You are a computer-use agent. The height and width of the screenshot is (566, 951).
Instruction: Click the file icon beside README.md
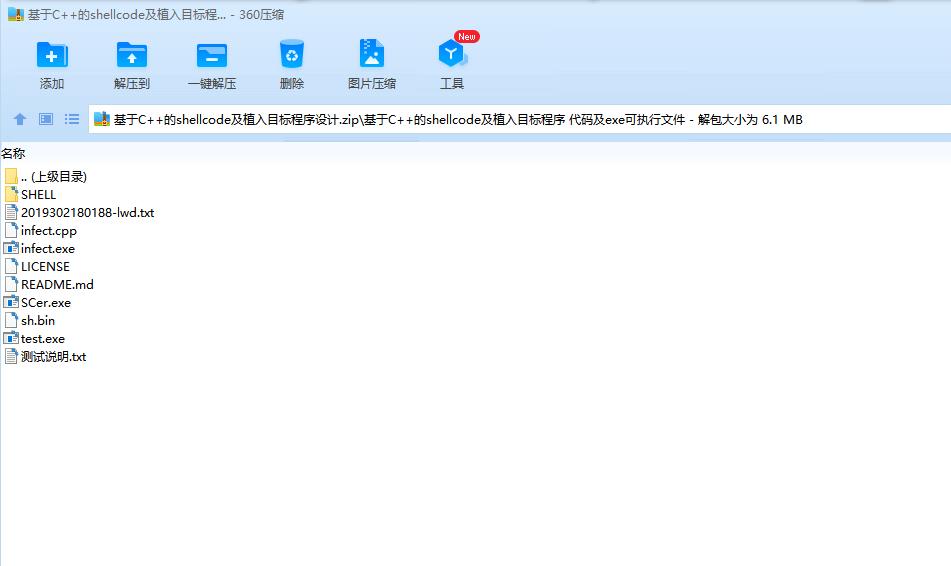click(11, 284)
